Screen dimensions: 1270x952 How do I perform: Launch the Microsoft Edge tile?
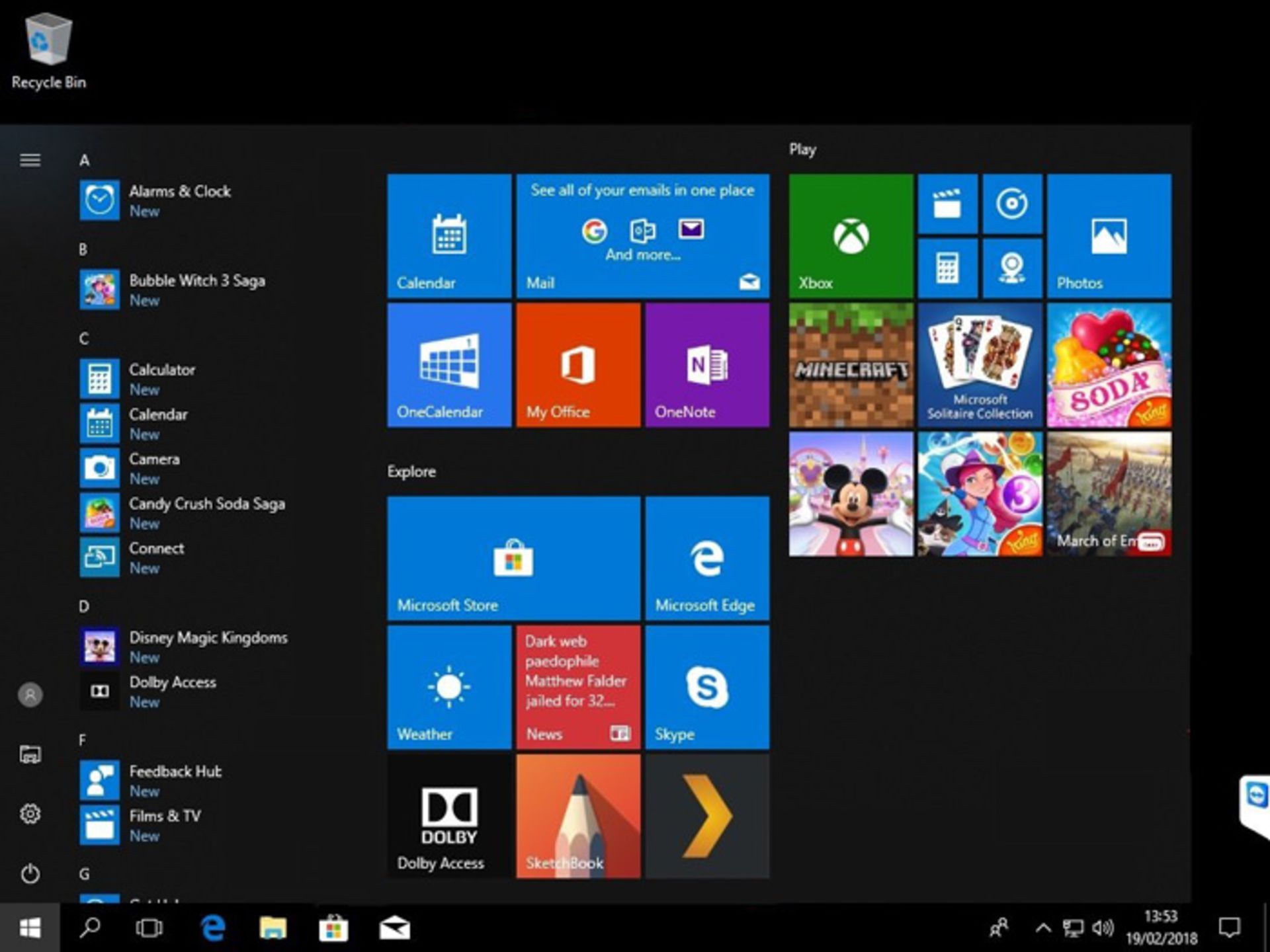coord(707,559)
